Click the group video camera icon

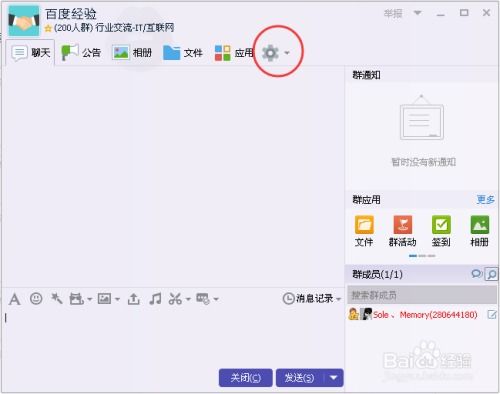tap(76, 299)
